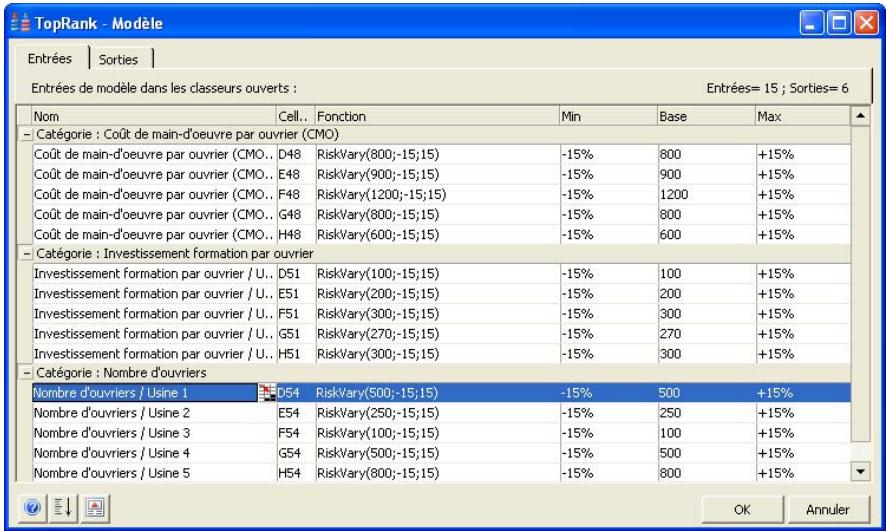Click the vertical scrollbar thumb

(x=860, y=284)
